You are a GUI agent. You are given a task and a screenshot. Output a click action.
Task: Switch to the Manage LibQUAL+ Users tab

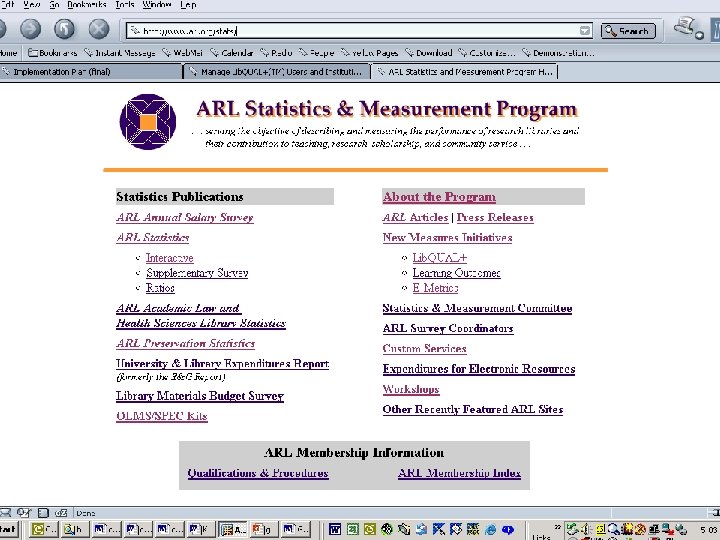pos(277,72)
